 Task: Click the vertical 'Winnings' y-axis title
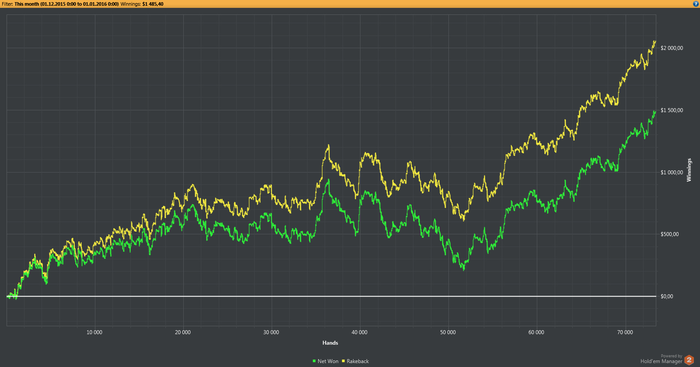click(x=689, y=170)
